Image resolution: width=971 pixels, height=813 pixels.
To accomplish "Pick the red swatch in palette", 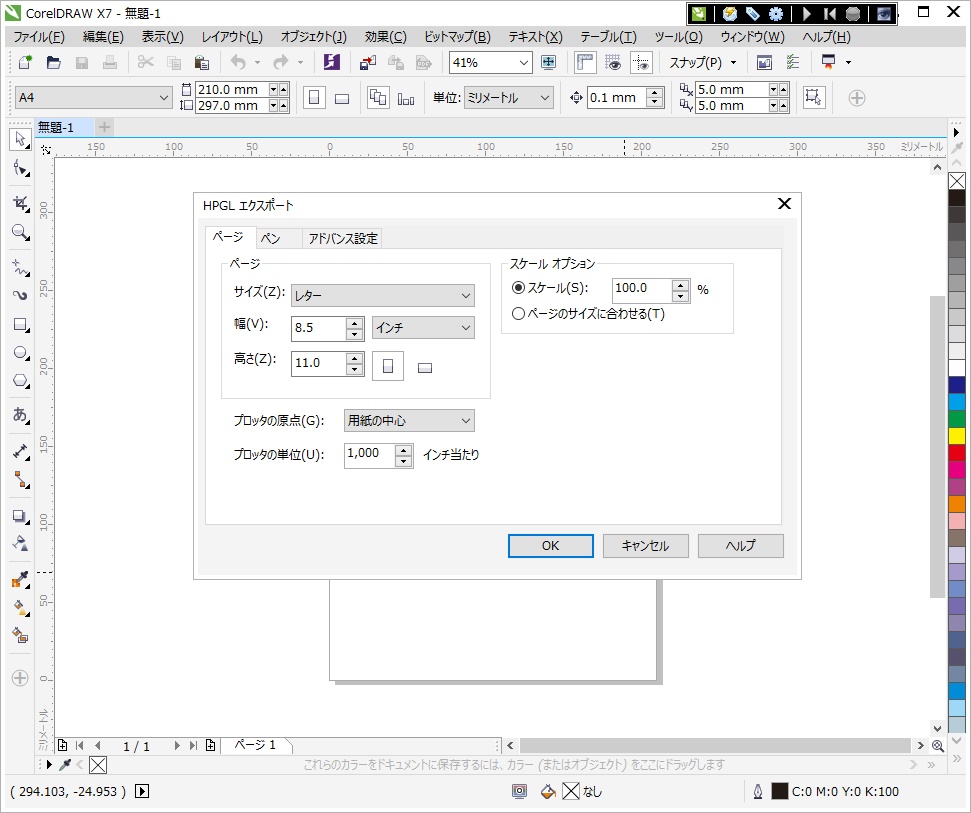I will coord(957,453).
